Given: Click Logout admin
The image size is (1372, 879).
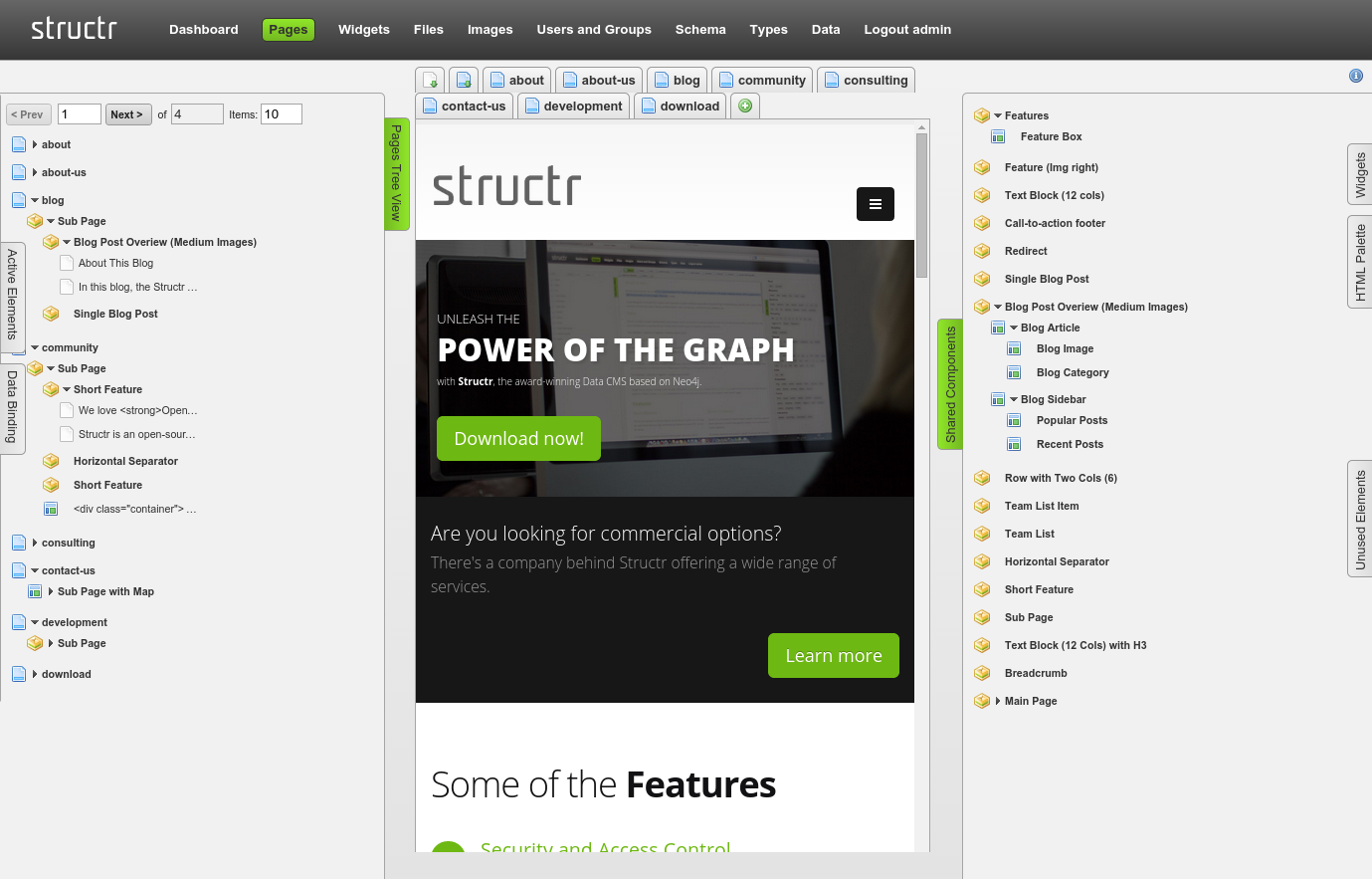Looking at the screenshot, I should point(907,30).
